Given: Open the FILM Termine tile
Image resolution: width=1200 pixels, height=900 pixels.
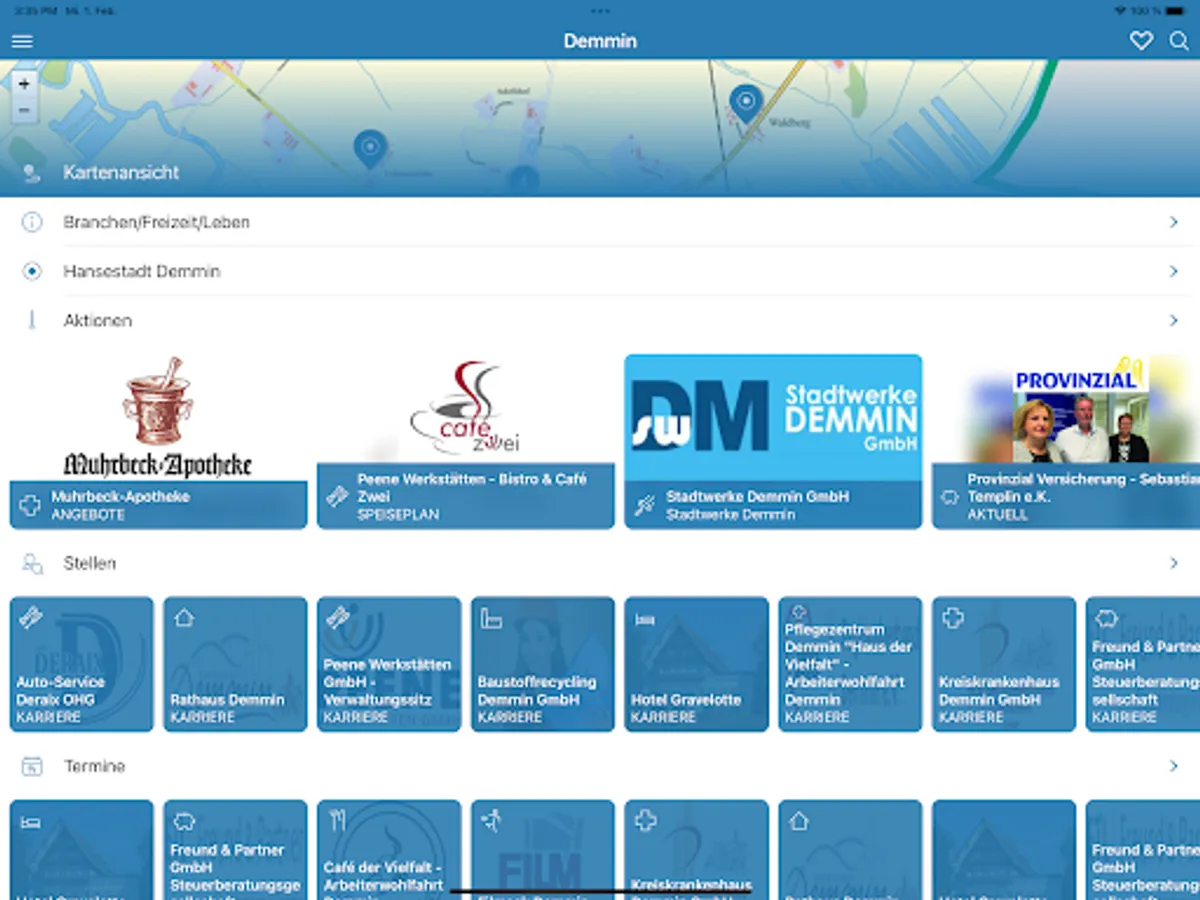Looking at the screenshot, I should [543, 849].
